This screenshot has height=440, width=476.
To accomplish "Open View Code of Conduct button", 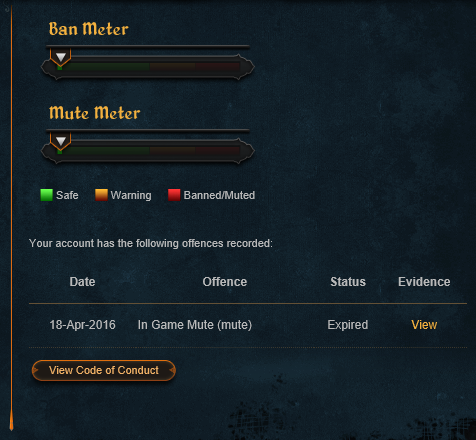I will (x=104, y=370).
